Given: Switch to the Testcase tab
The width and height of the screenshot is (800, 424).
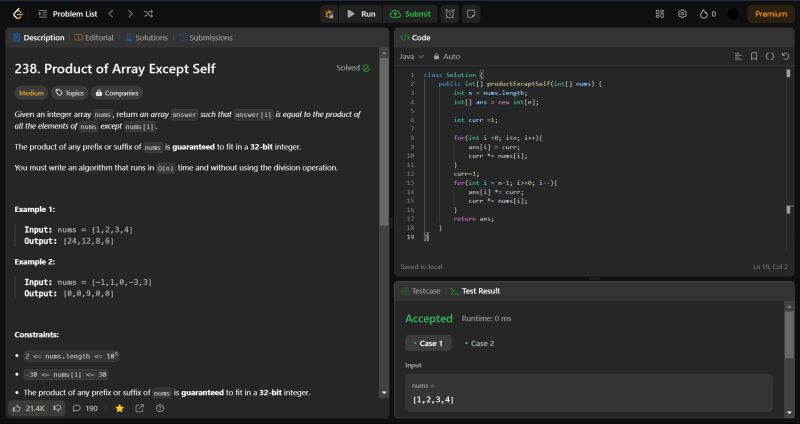Looking at the screenshot, I should (x=421, y=291).
